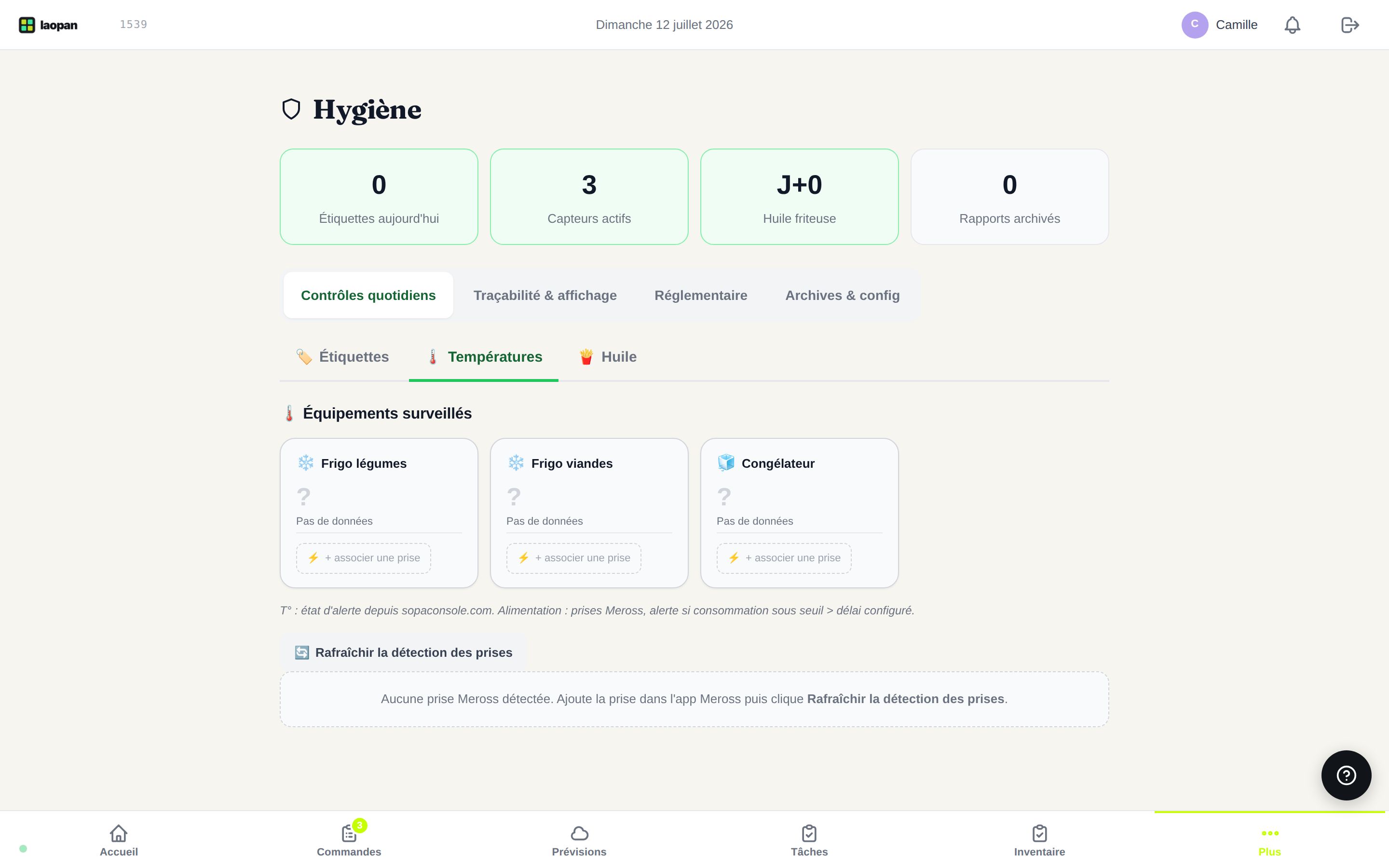Click the fries icon on Huile tab

click(x=586, y=356)
